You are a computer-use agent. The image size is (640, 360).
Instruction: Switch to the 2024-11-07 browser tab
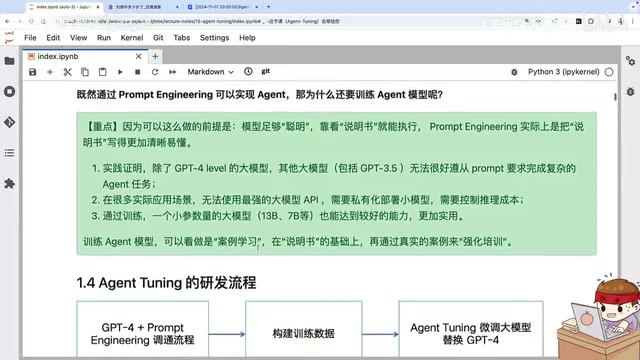222,7
